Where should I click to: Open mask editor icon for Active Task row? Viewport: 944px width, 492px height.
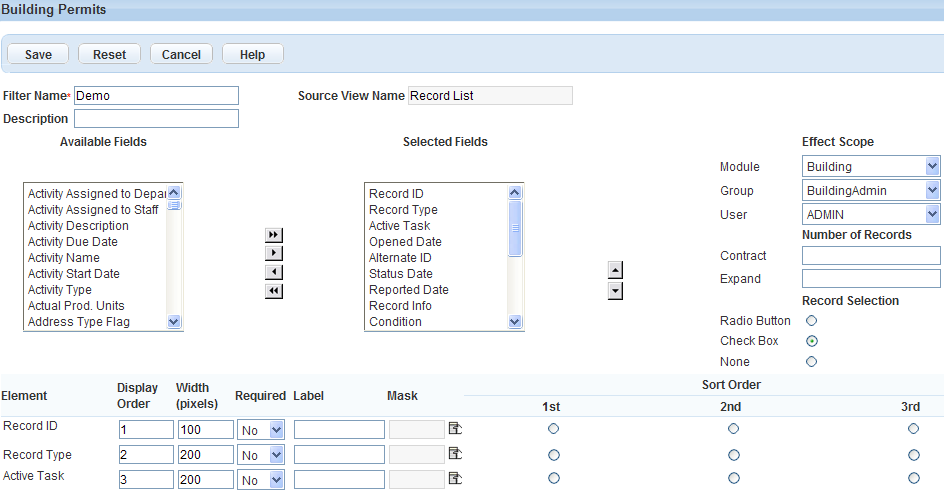click(x=455, y=478)
